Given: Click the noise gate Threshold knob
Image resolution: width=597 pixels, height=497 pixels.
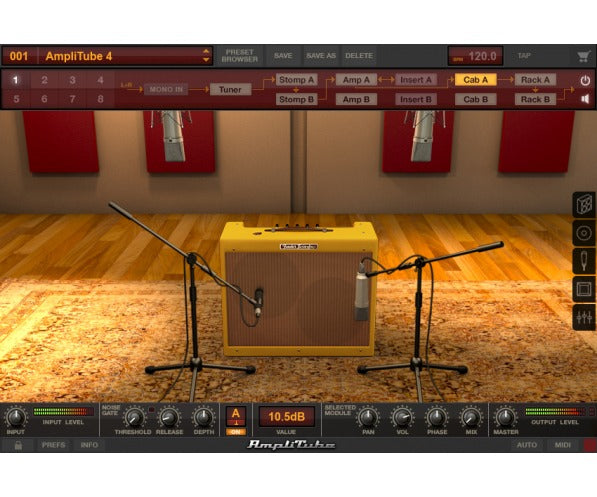Looking at the screenshot, I should coord(134,417).
